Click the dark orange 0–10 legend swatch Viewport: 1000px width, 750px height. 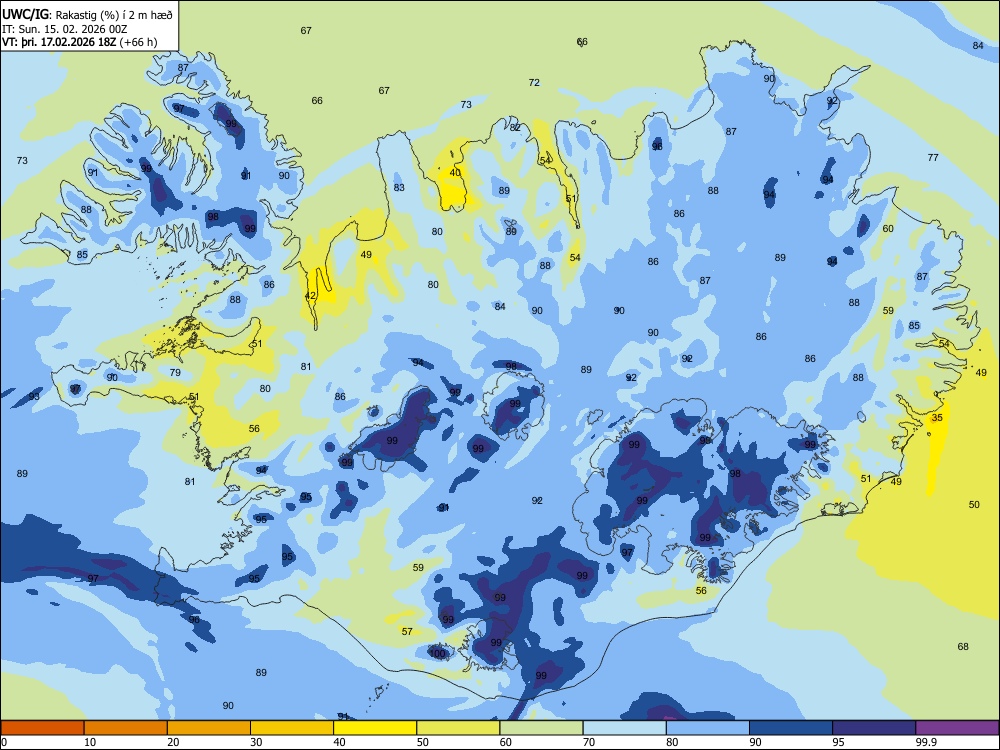point(42,728)
